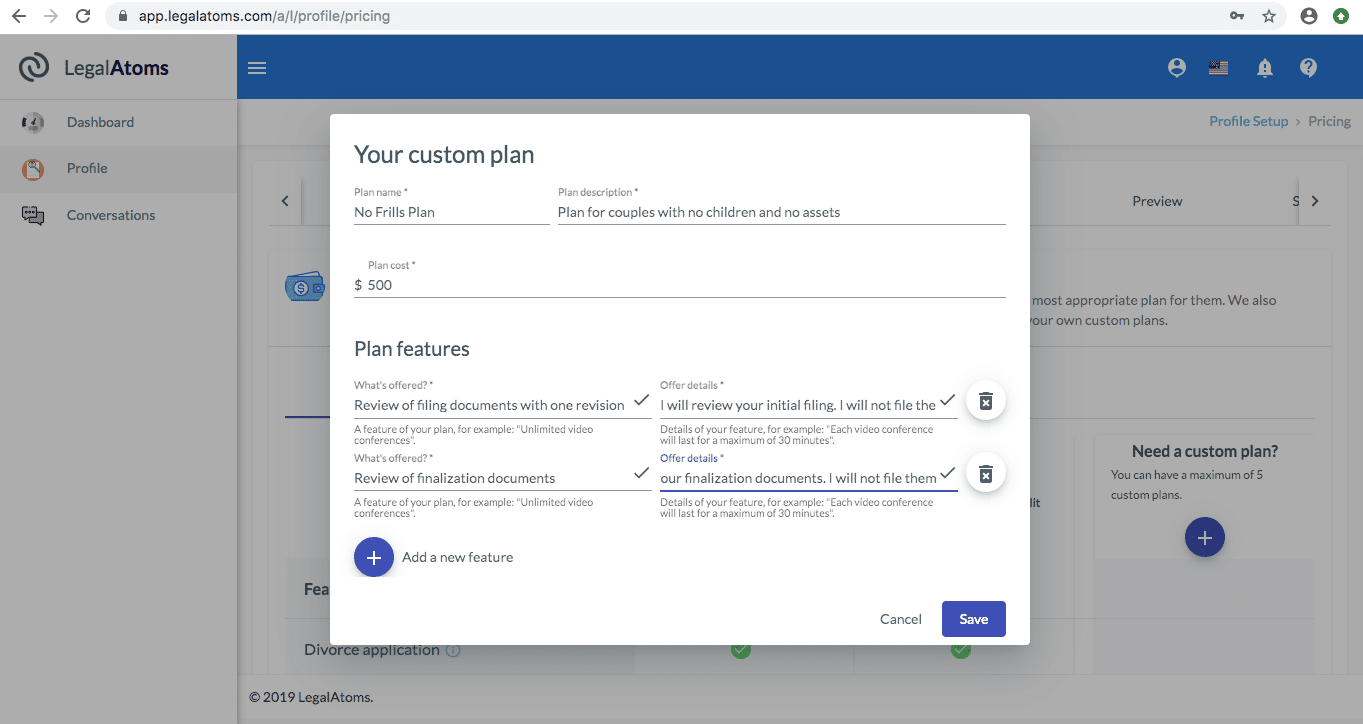The height and width of the screenshot is (724, 1363).
Task: Switch to the Preview tab
Action: tap(1156, 201)
